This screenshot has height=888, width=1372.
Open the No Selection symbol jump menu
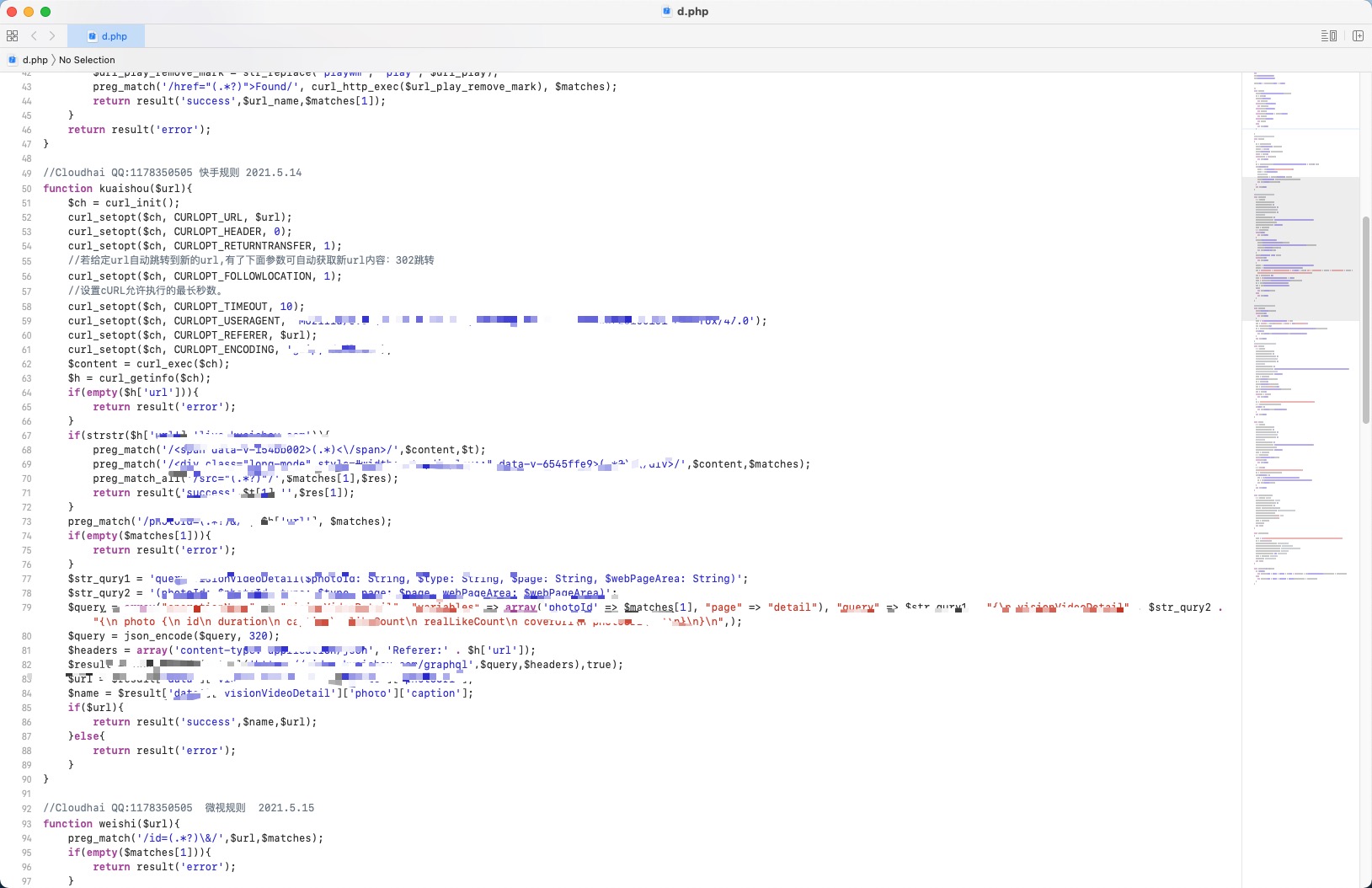point(87,60)
